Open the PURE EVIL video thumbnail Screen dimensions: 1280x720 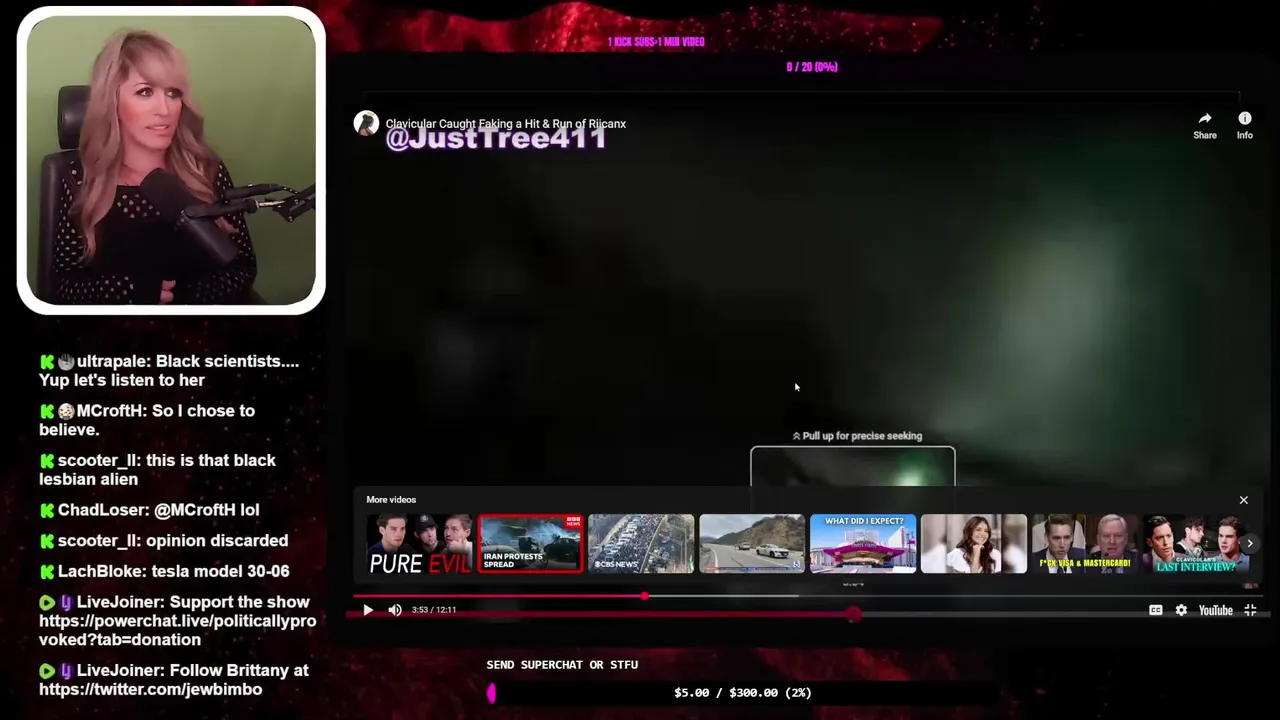pos(420,544)
